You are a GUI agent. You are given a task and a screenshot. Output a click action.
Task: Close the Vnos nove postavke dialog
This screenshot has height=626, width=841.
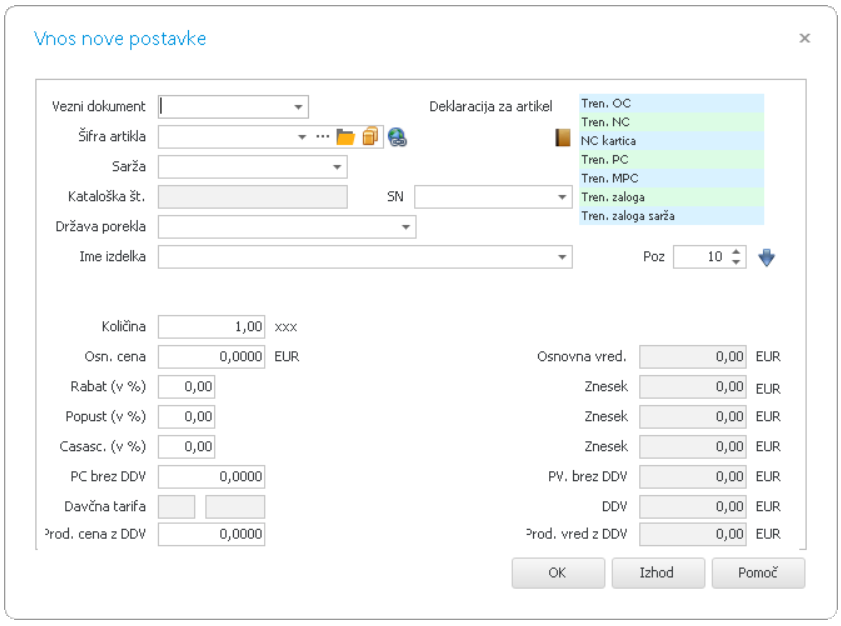point(805,38)
